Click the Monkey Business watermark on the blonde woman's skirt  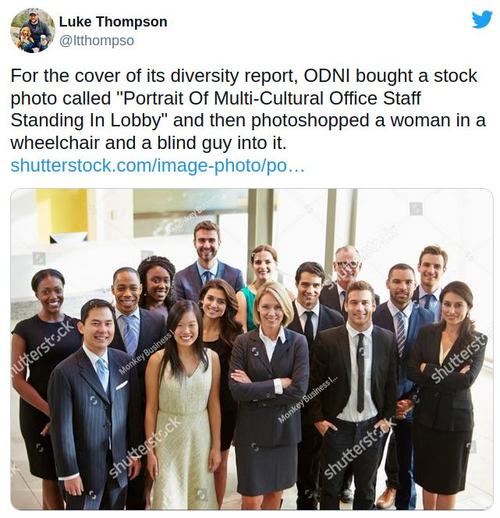tap(308, 399)
